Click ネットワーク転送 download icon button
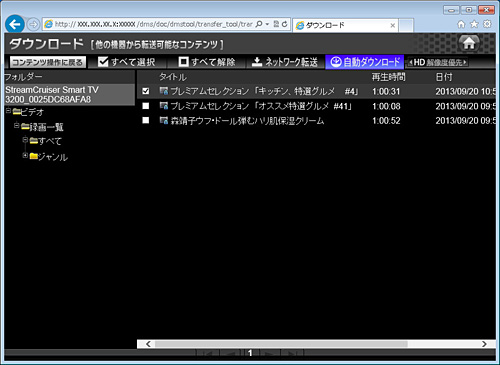Image resolution: width=500 pixels, height=365 pixels. tap(285, 62)
